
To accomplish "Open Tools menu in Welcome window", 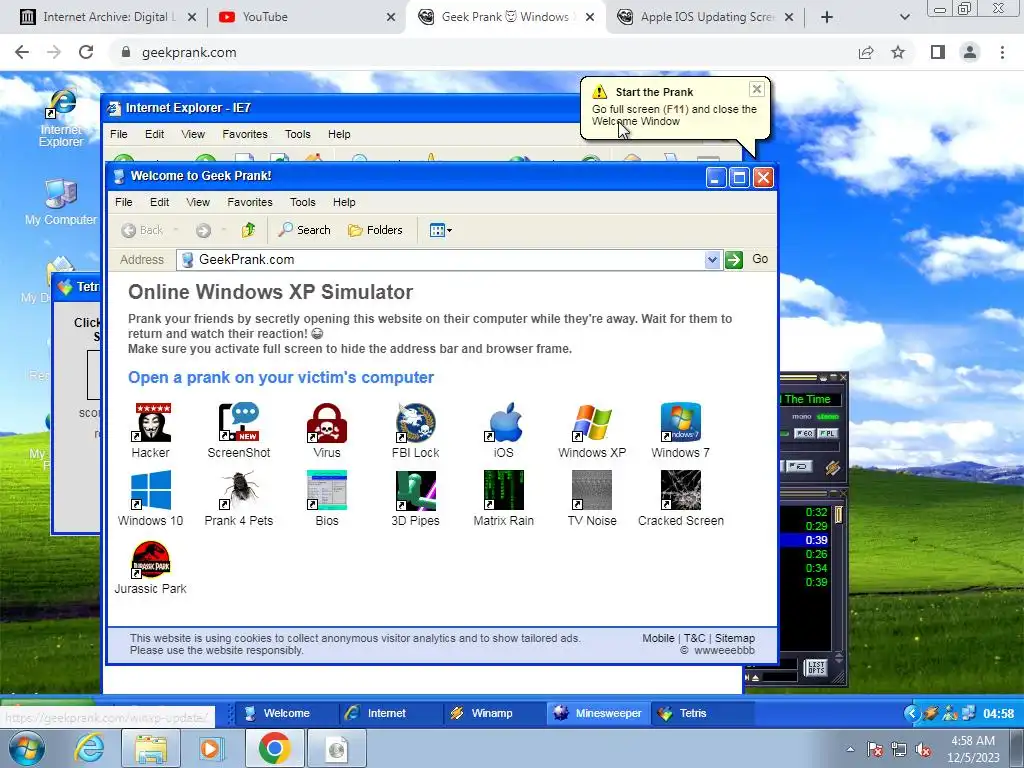I will (x=302, y=202).
